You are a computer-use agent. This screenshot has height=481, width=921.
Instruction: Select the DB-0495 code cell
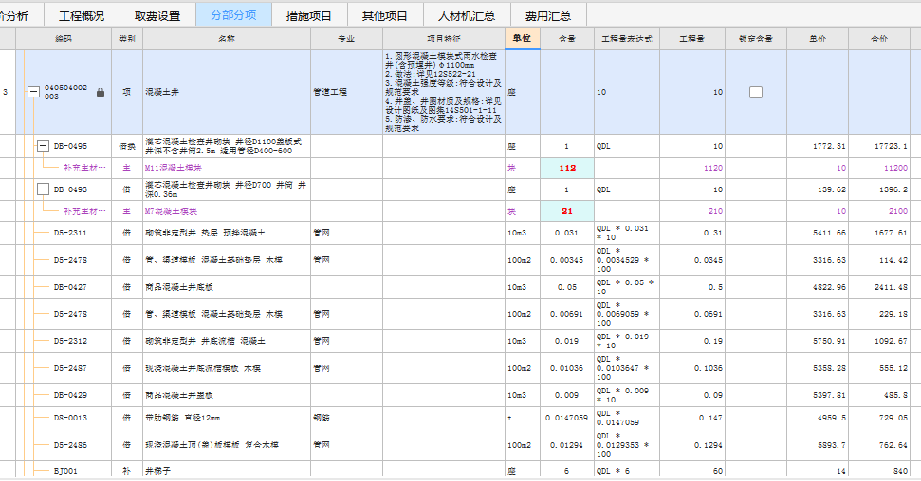click(x=70, y=146)
